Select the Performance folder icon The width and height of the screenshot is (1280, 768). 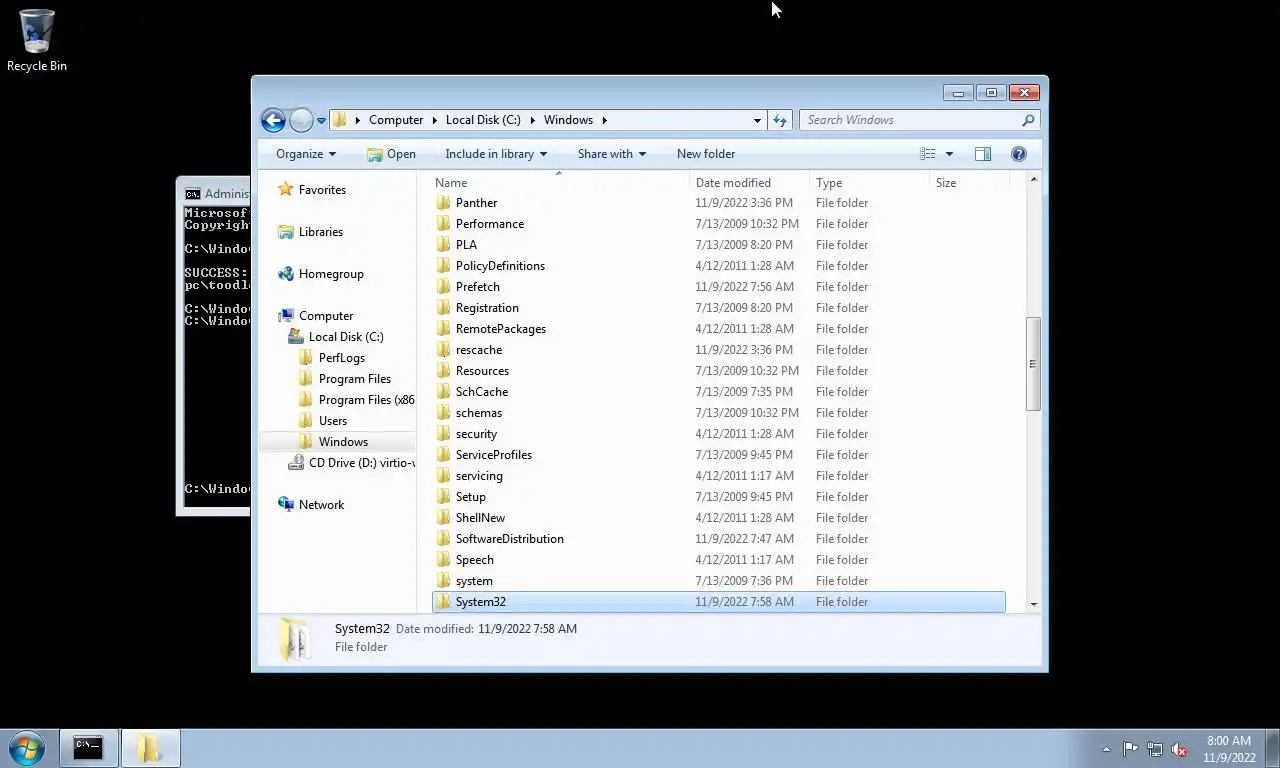pyautogui.click(x=444, y=224)
